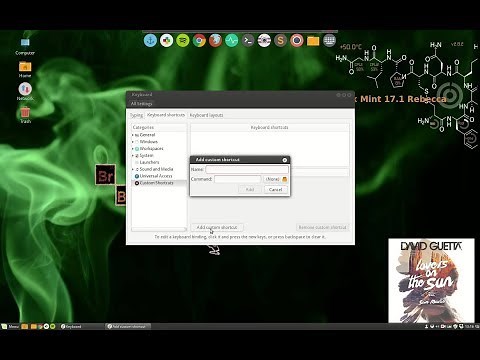The image size is (480, 360).
Task: Launch the colorful pinwheel app in the dock
Action: click(166, 41)
